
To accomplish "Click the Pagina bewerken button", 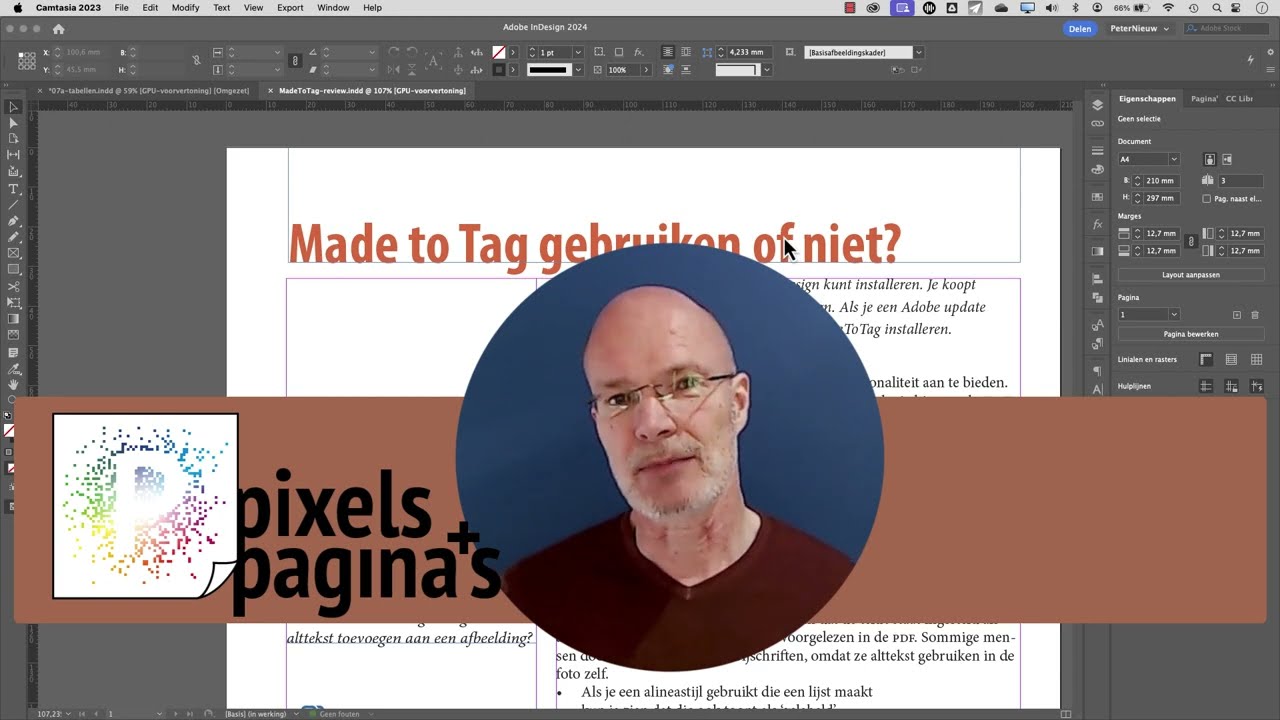I will pyautogui.click(x=1190, y=334).
